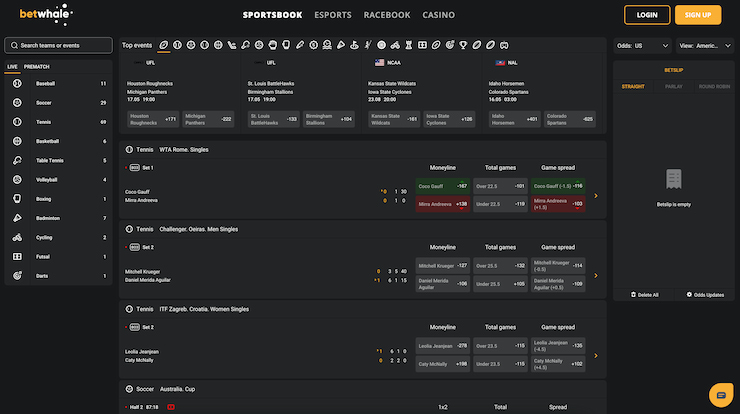Expand Krueger vs Merida Aguilar markets arrow
Image resolution: width=740 pixels, height=414 pixels.
596,275
